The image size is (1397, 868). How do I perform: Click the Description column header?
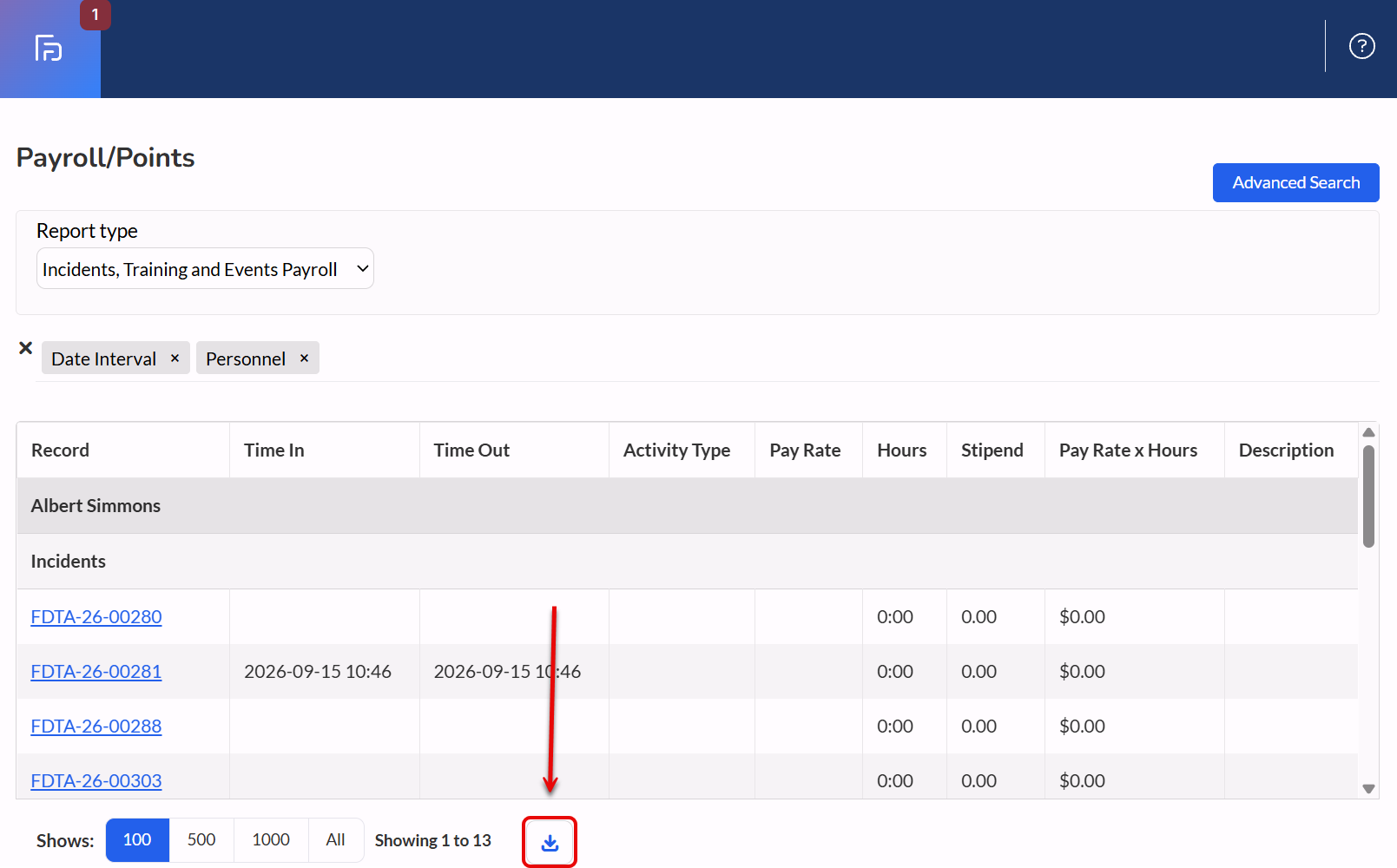[1291, 450]
